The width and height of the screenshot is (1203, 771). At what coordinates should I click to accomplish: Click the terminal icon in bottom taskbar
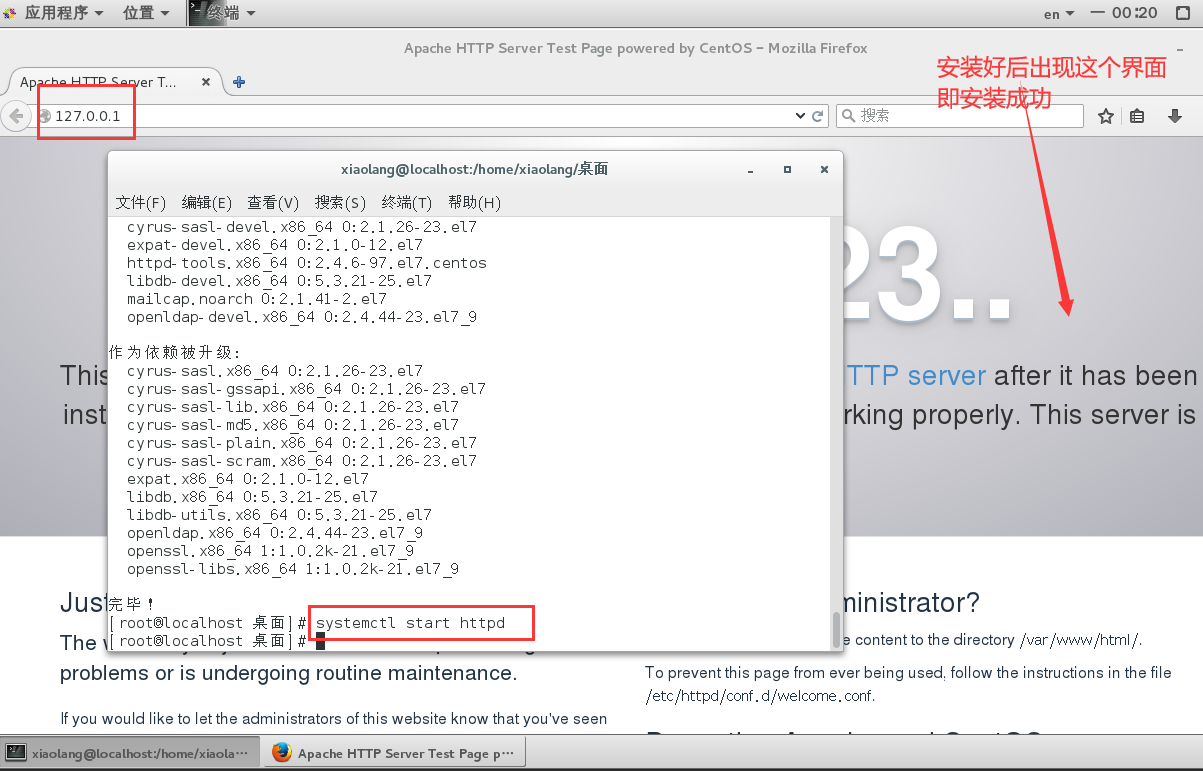tap(16, 753)
